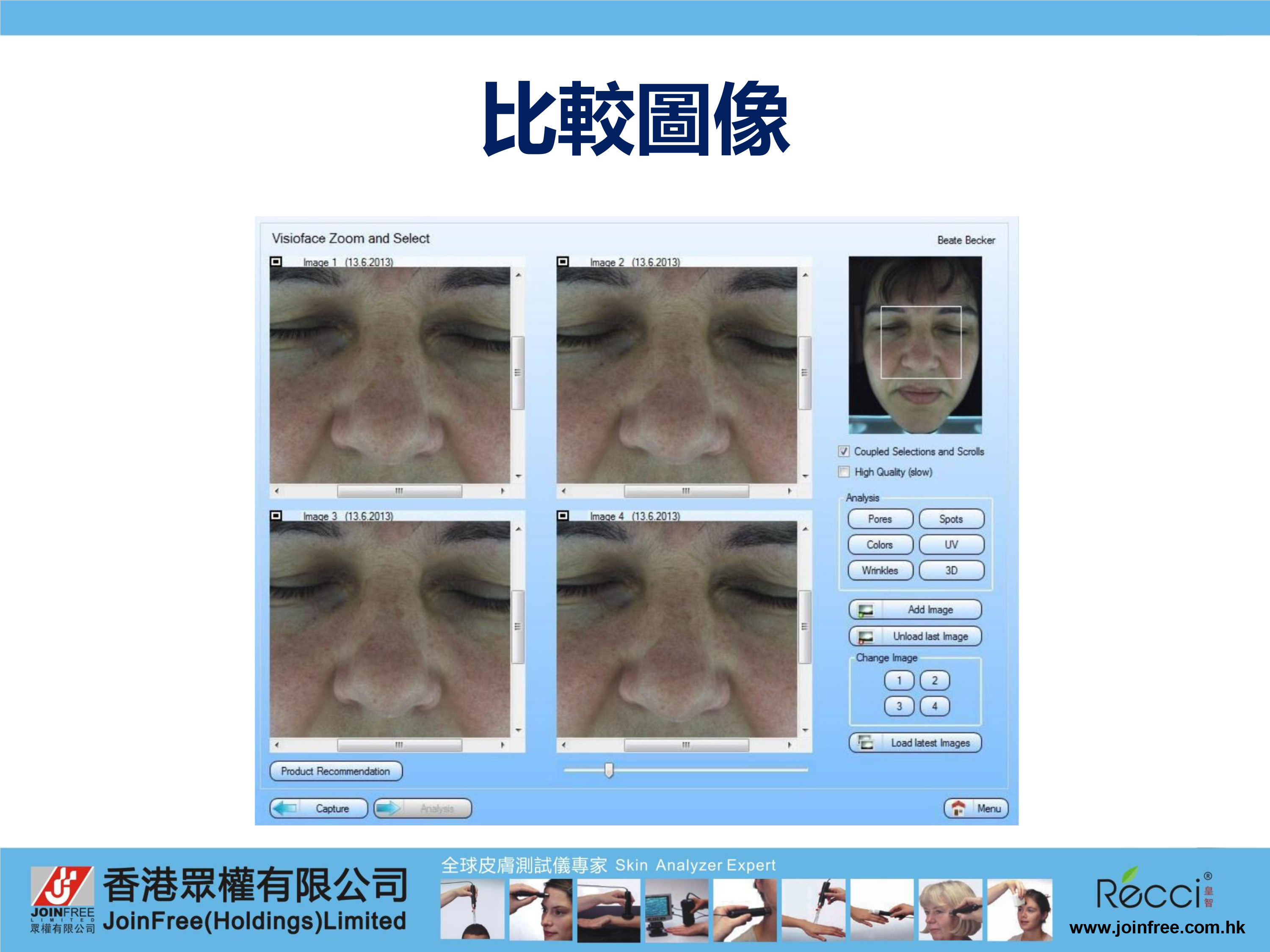Click Image 3 horizontal scroll right arrow
Screen dimensions: 1270x952
[502, 745]
